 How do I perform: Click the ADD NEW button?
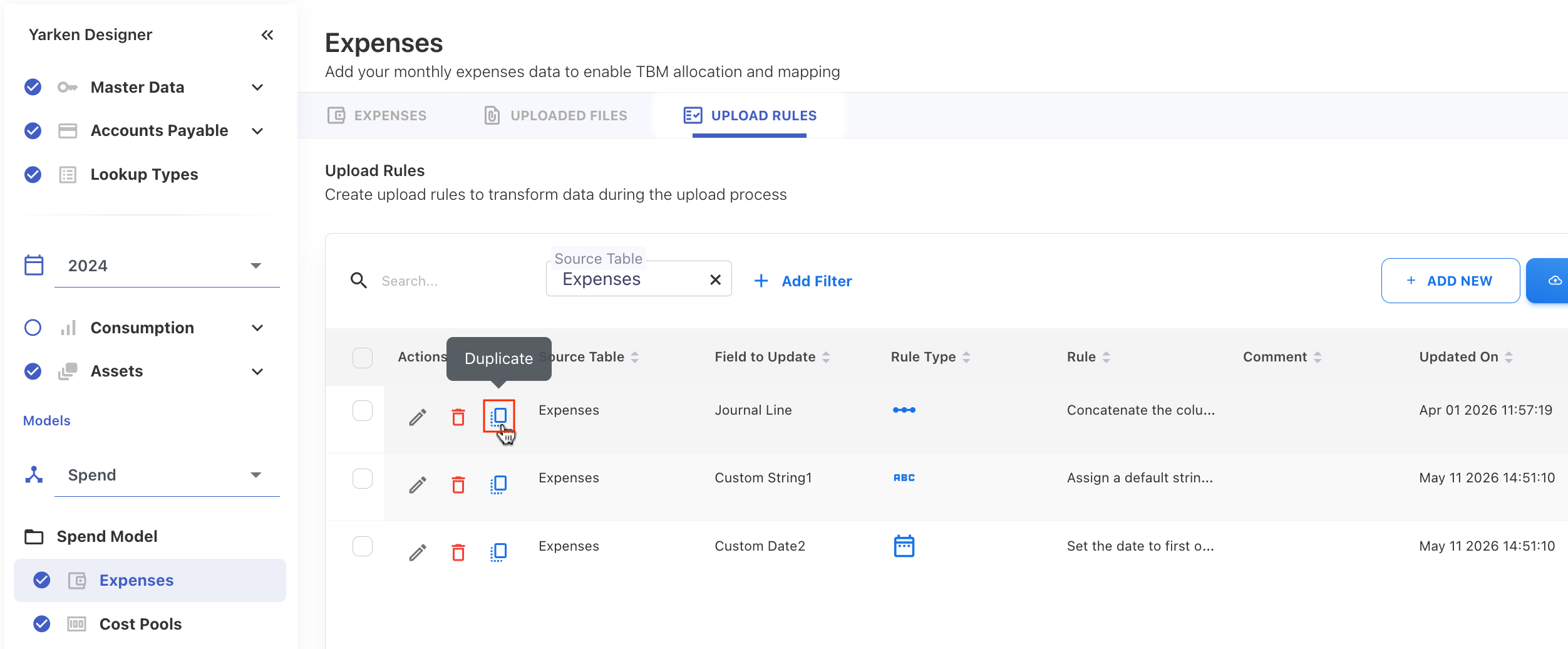[1450, 281]
